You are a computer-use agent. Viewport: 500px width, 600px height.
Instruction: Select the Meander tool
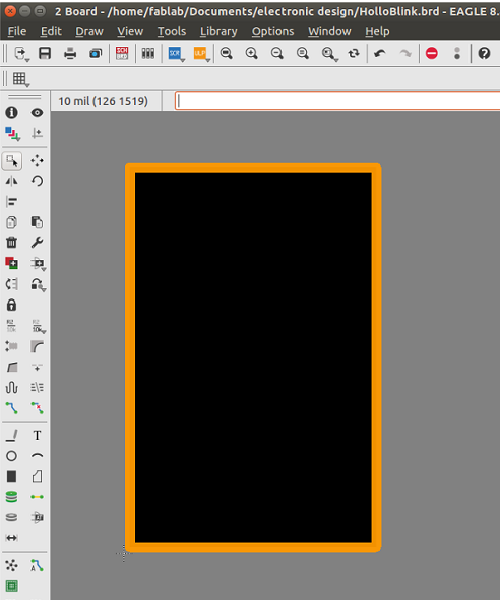click(x=11, y=387)
